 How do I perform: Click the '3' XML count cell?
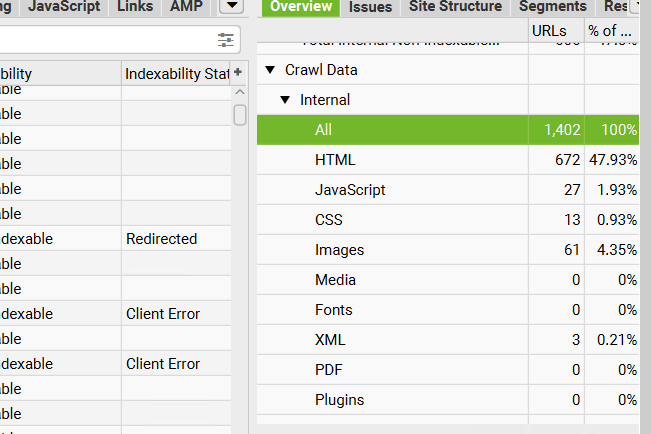point(556,340)
